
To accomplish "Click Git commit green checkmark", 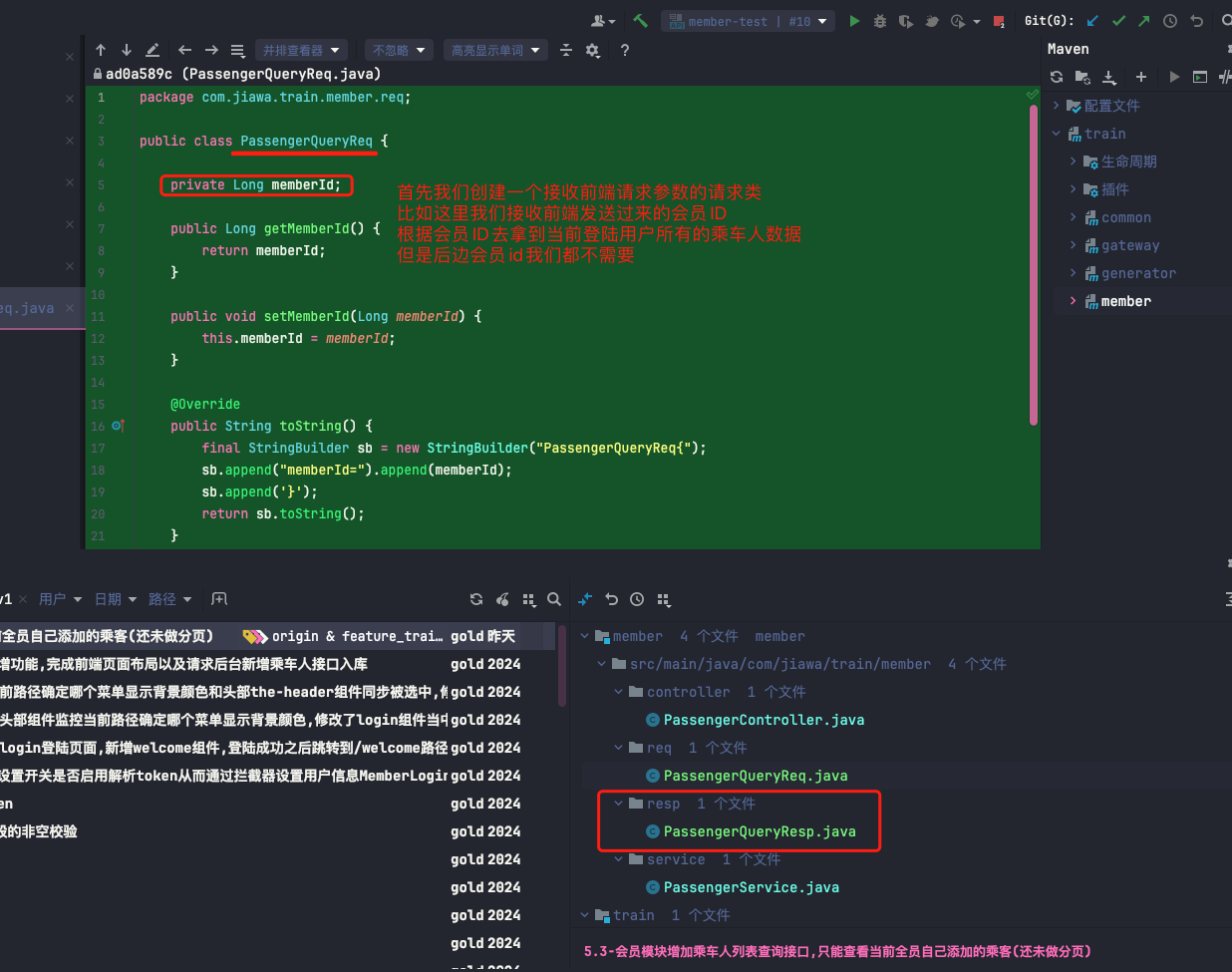I will coord(1118,21).
